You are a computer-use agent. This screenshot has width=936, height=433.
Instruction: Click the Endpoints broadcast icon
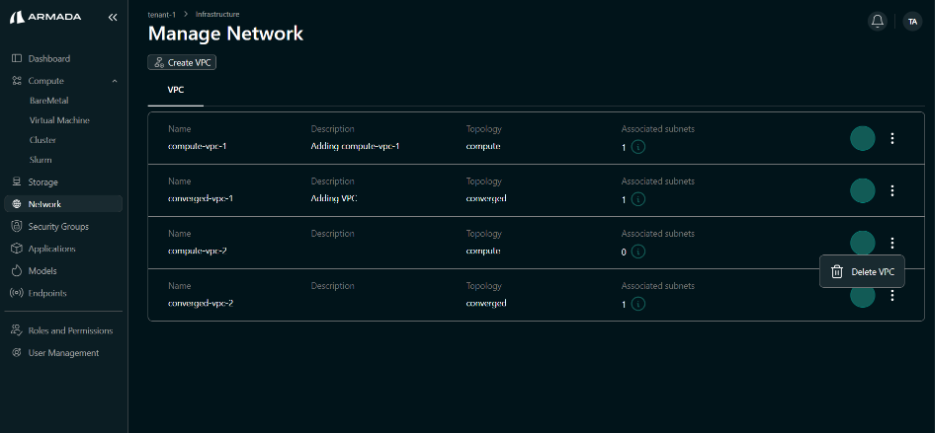tap(17, 293)
